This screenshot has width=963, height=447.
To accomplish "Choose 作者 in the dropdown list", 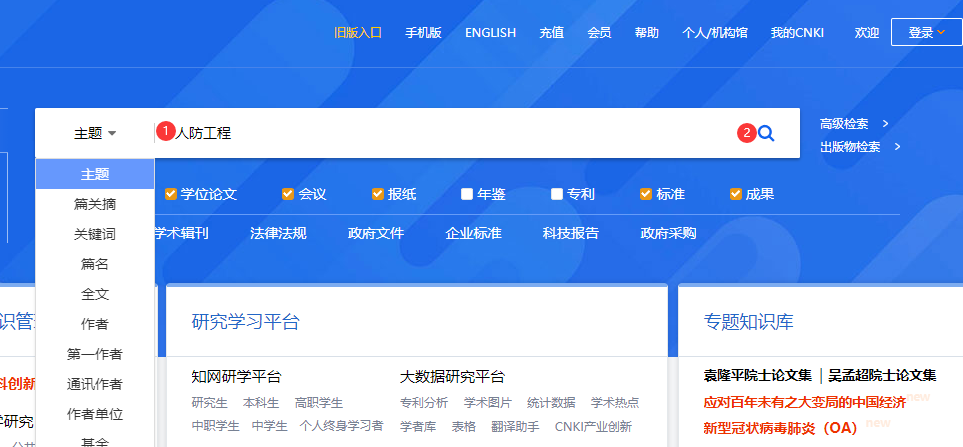I will click(x=95, y=324).
